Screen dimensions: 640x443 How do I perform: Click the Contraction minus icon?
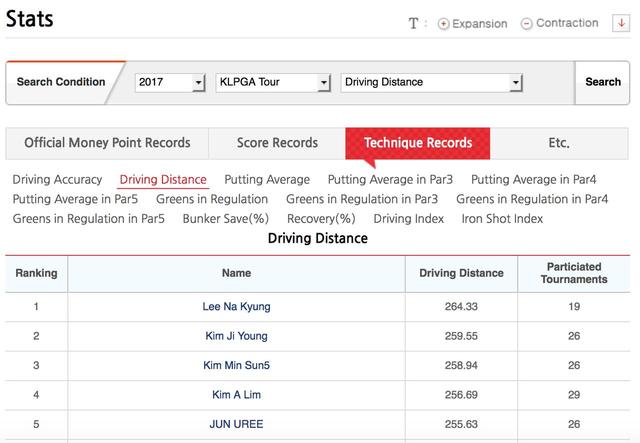pyautogui.click(x=527, y=24)
